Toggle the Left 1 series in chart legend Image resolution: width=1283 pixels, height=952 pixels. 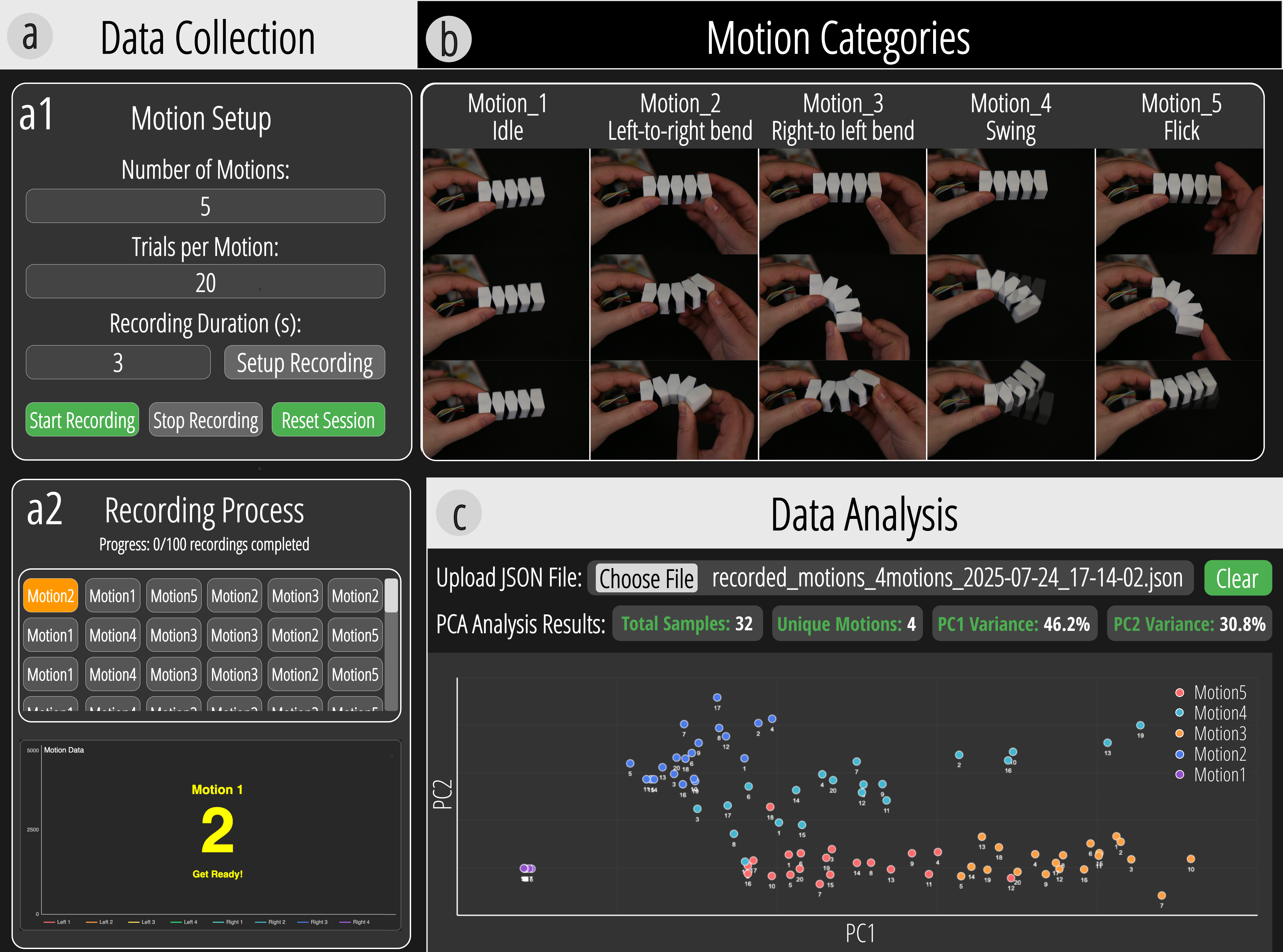click(x=57, y=922)
